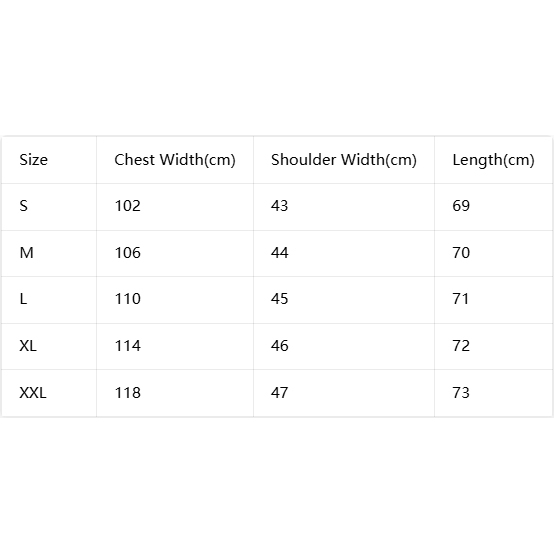This screenshot has width=554, height=554.
Task: Click shoulder width value 43
Action: [279, 206]
